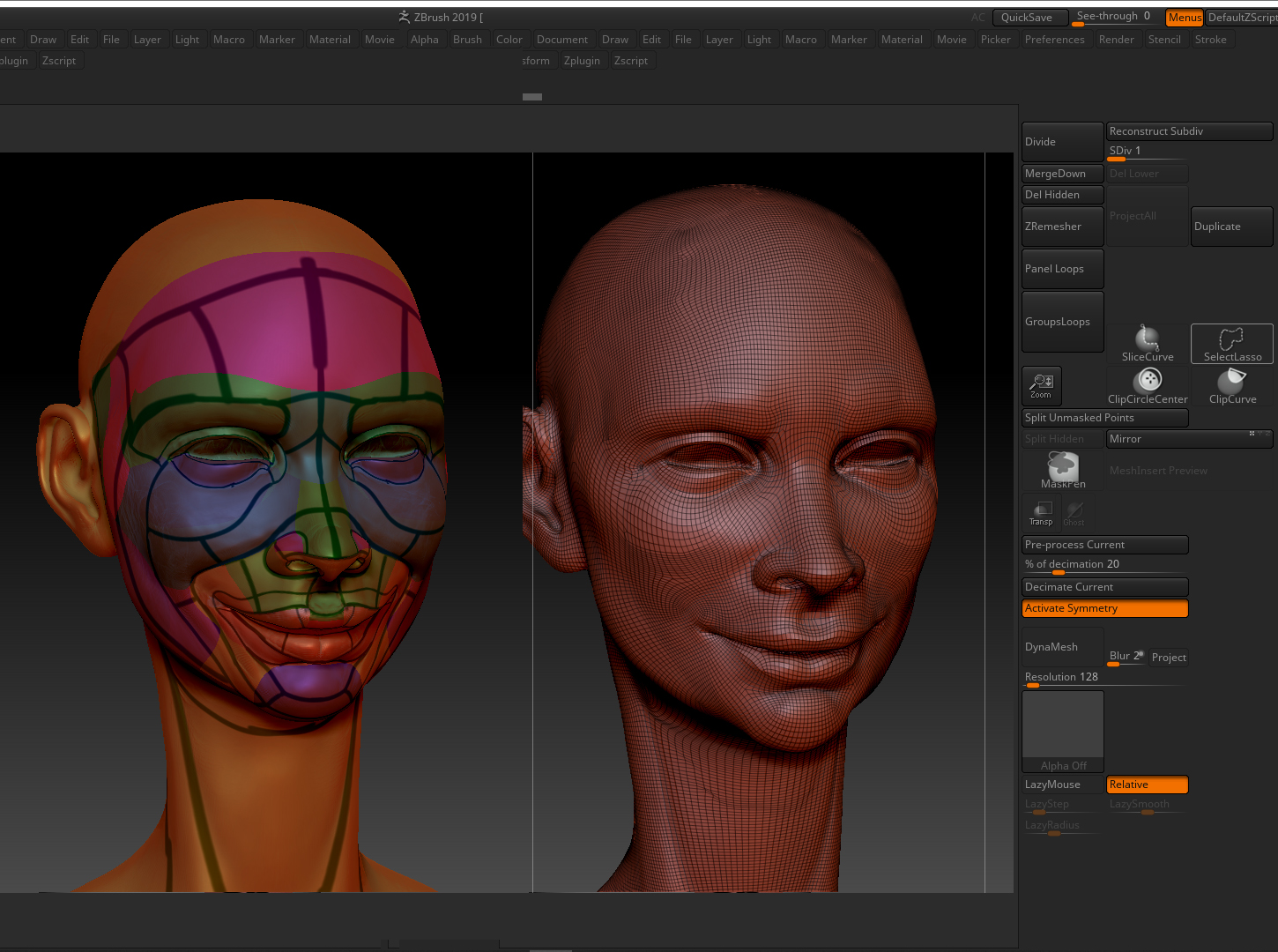Click Split Unmasked Points
Image resolution: width=1278 pixels, height=952 pixels.
(1105, 418)
